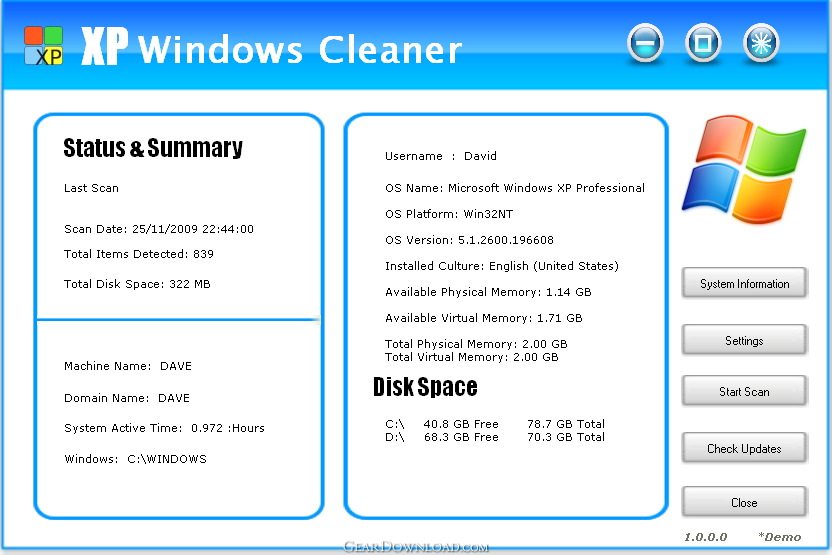Viewport: 832px width, 555px height.
Task: Click the D:\ drive label
Action: click(395, 437)
